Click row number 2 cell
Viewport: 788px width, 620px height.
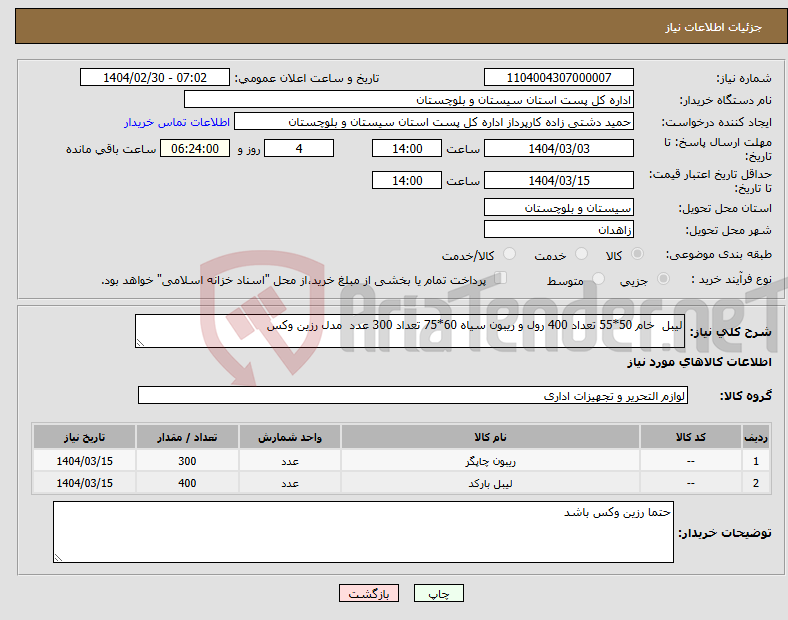click(756, 483)
